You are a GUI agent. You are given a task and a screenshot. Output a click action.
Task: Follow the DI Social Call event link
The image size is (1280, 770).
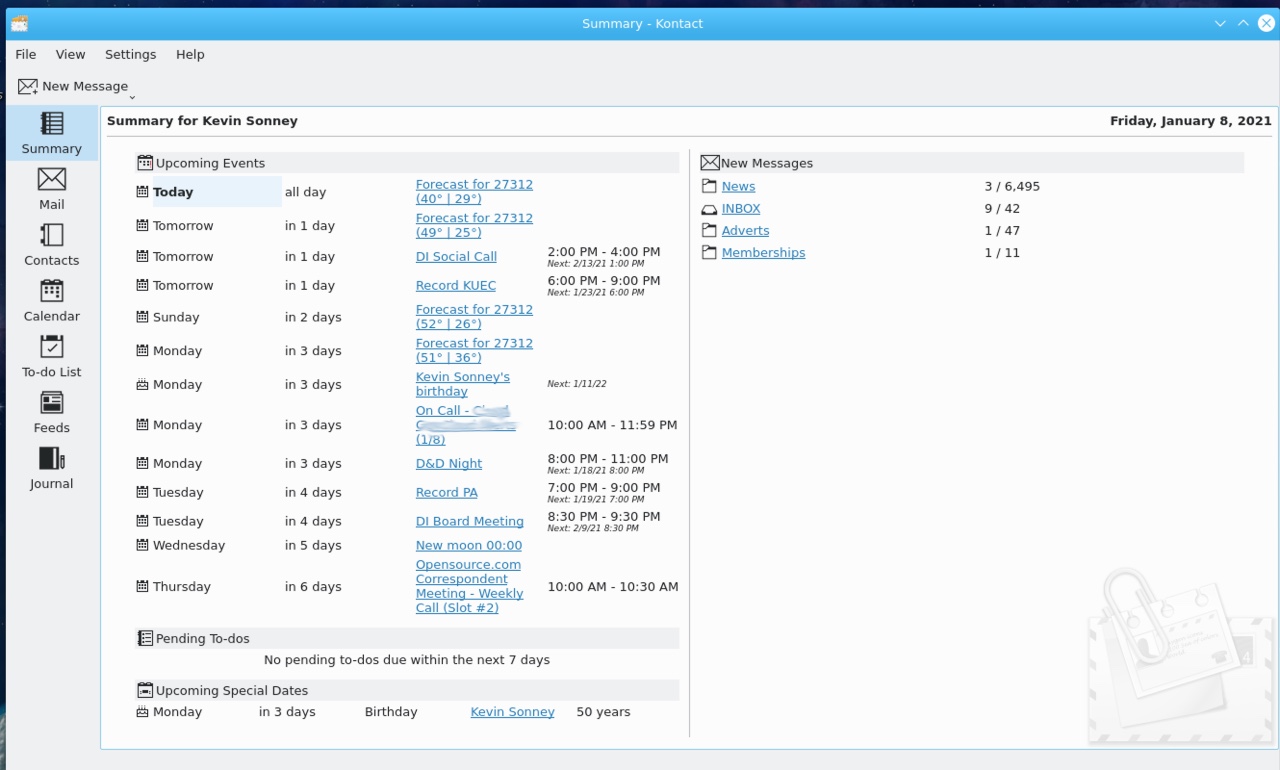(x=456, y=256)
